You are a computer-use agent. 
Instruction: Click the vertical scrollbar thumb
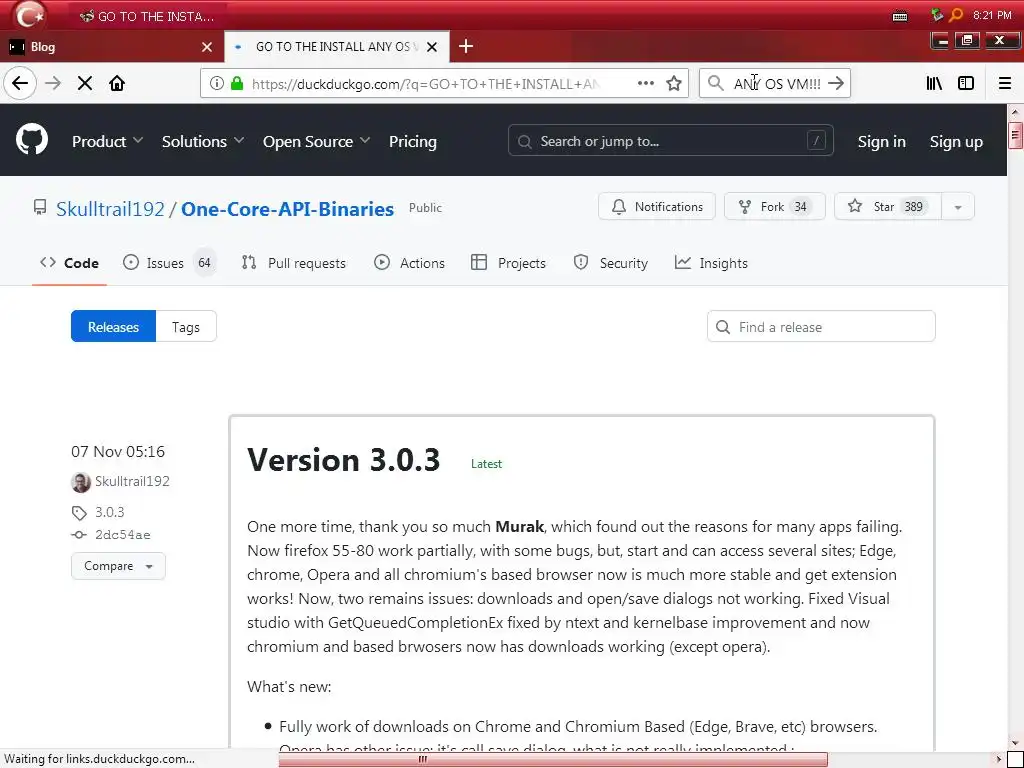[1015, 136]
